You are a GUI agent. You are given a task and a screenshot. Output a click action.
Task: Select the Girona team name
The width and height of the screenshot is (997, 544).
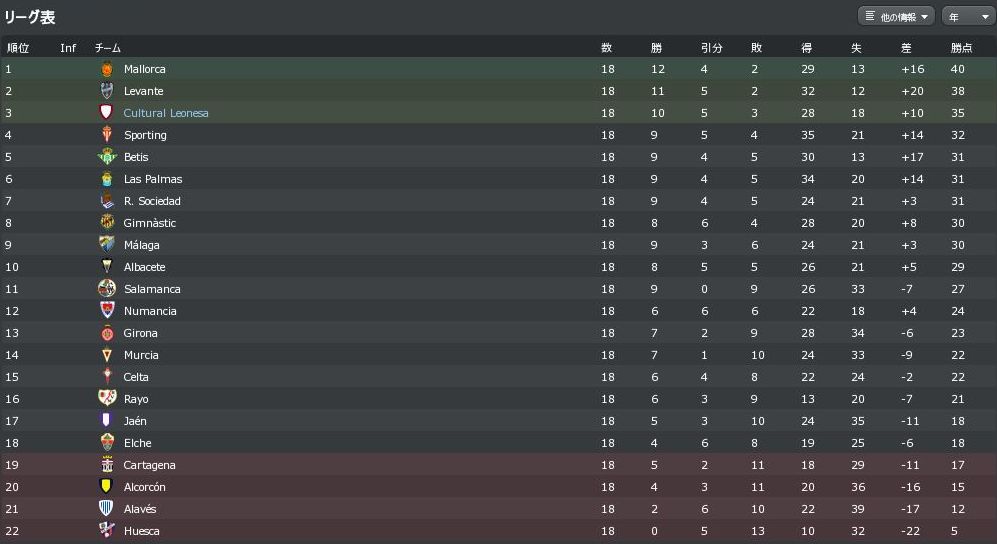[141, 333]
